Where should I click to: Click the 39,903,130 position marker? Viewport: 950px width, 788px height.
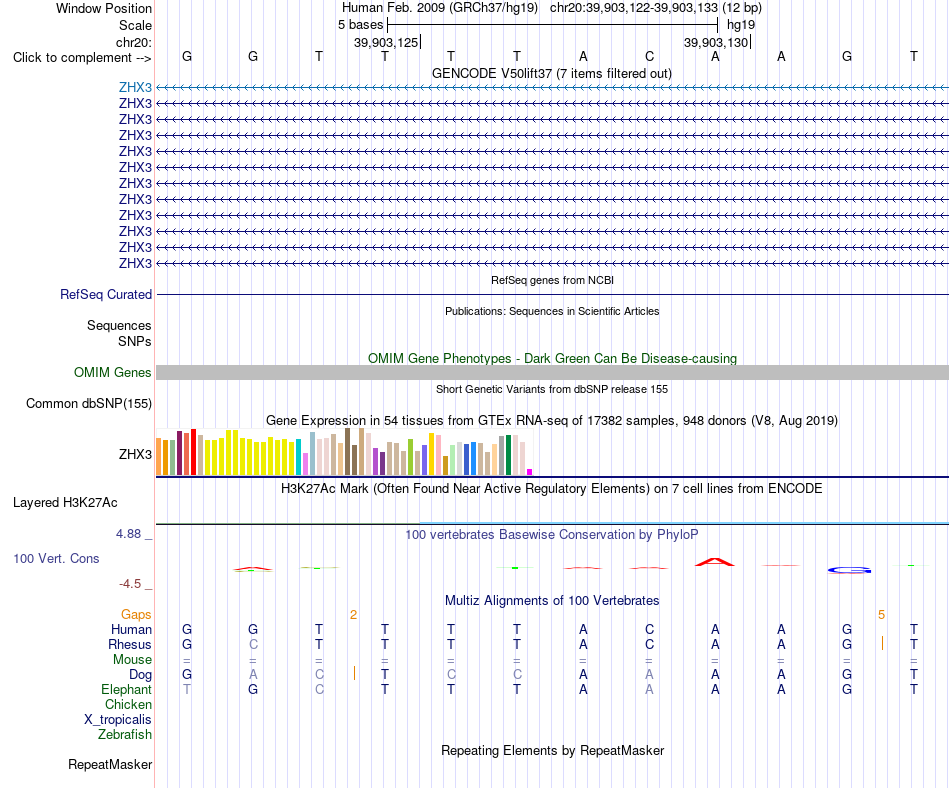717,42
